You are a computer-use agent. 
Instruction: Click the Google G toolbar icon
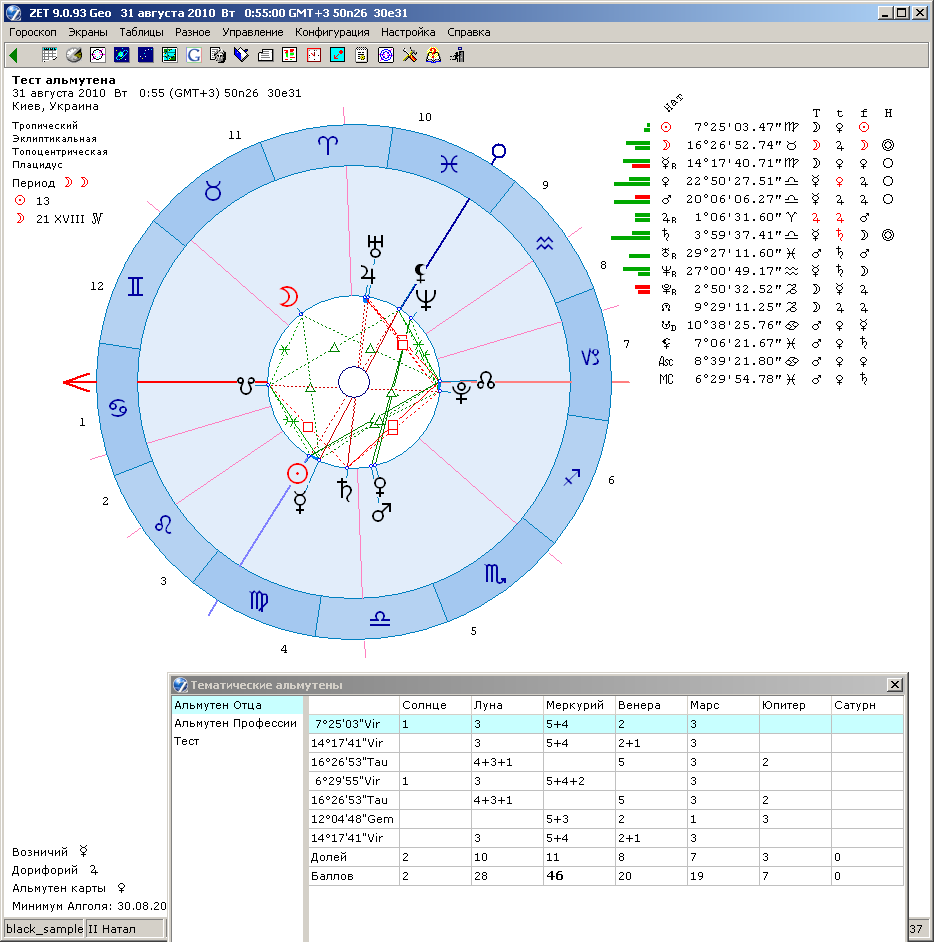click(193, 54)
